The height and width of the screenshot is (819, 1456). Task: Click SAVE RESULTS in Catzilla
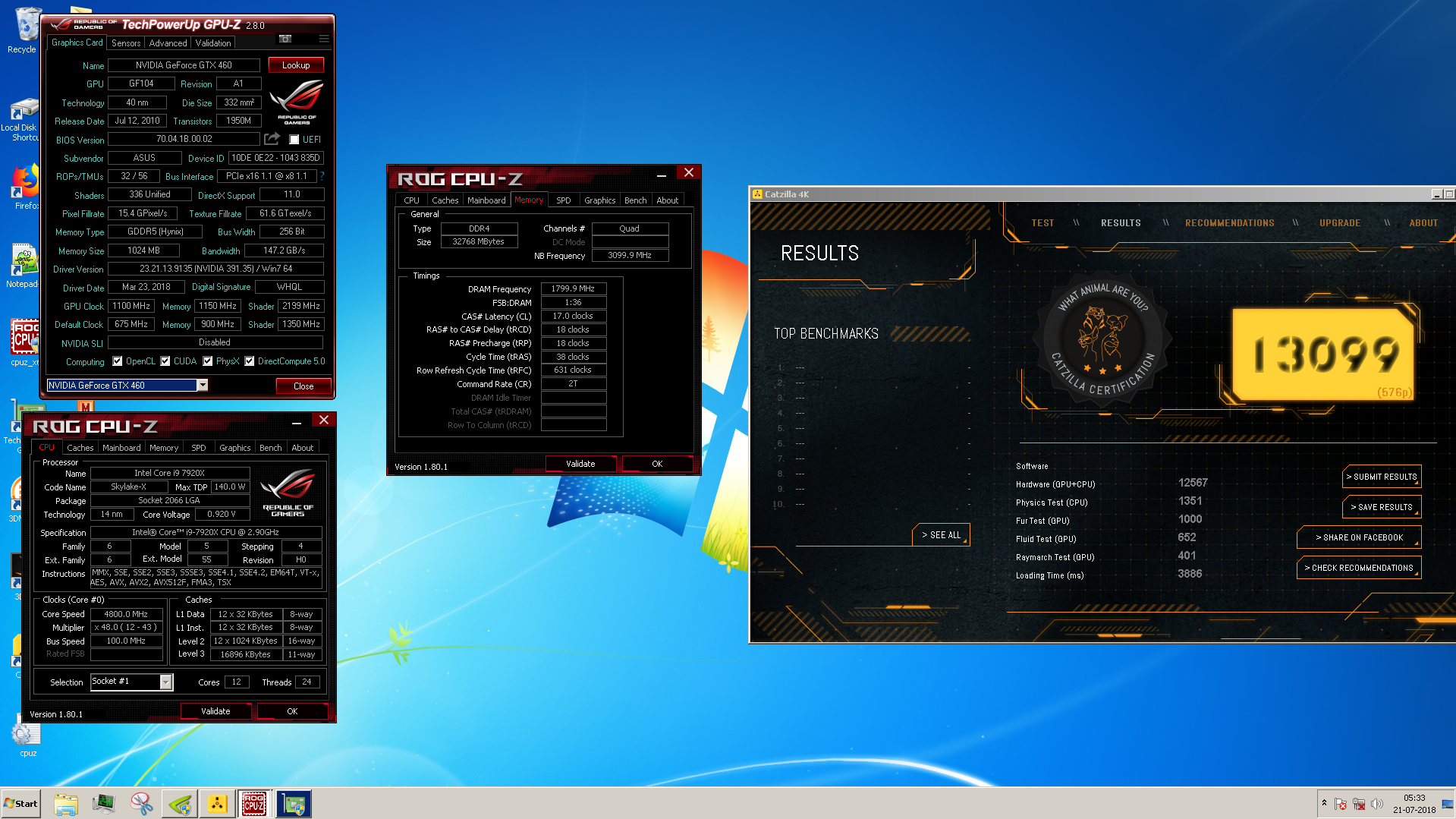(1382, 507)
